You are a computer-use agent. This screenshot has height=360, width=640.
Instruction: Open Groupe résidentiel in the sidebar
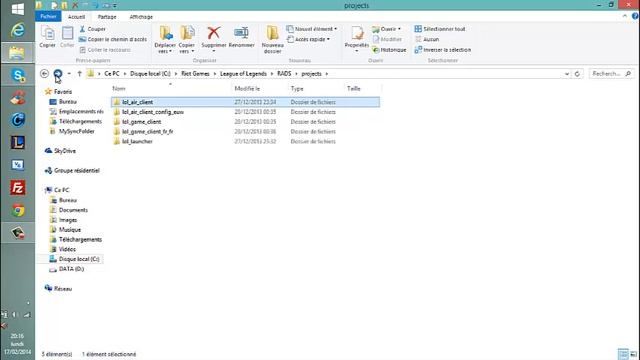72,171
